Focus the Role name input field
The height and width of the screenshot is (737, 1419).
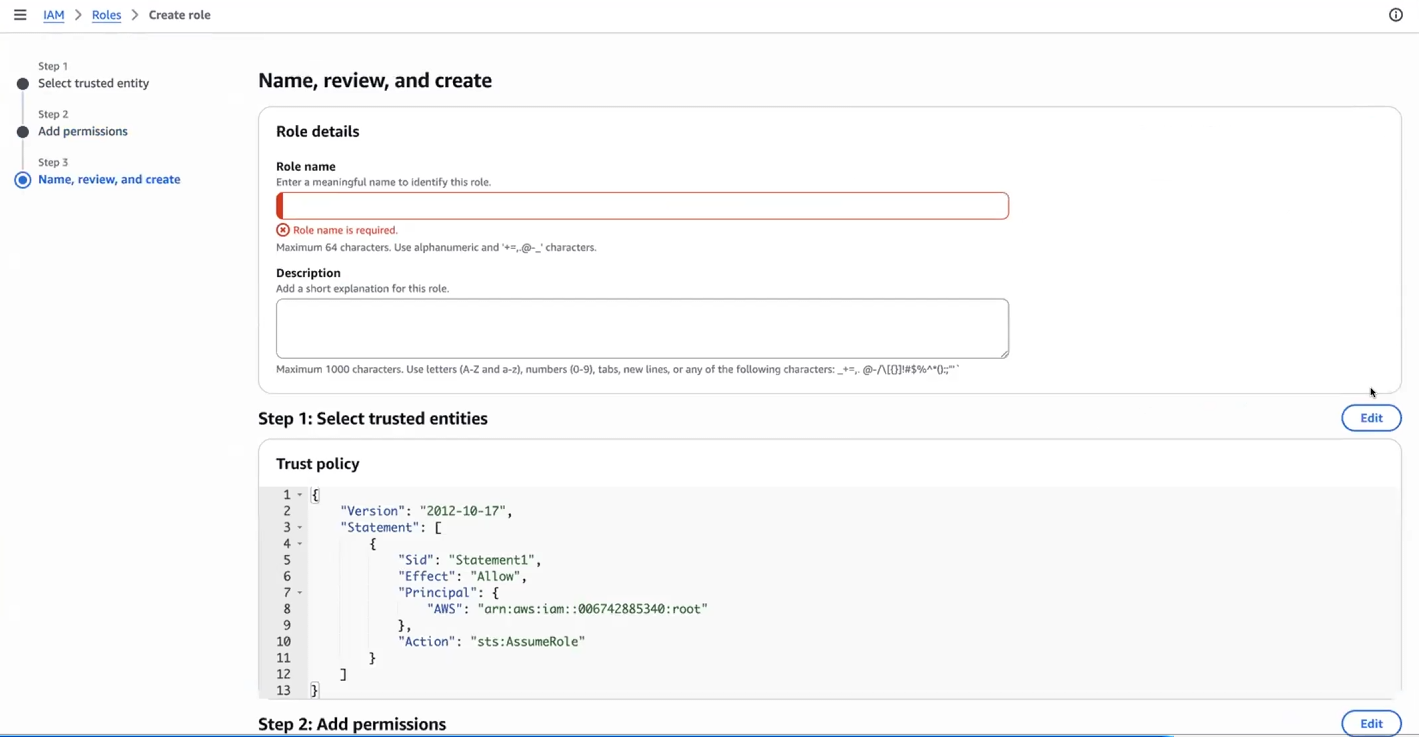point(642,206)
